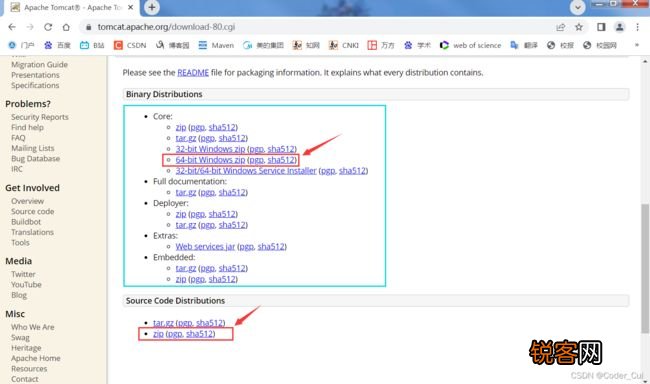Open the tab search dropdown chevron
This screenshot has height=384, width=650.
(x=577, y=7)
